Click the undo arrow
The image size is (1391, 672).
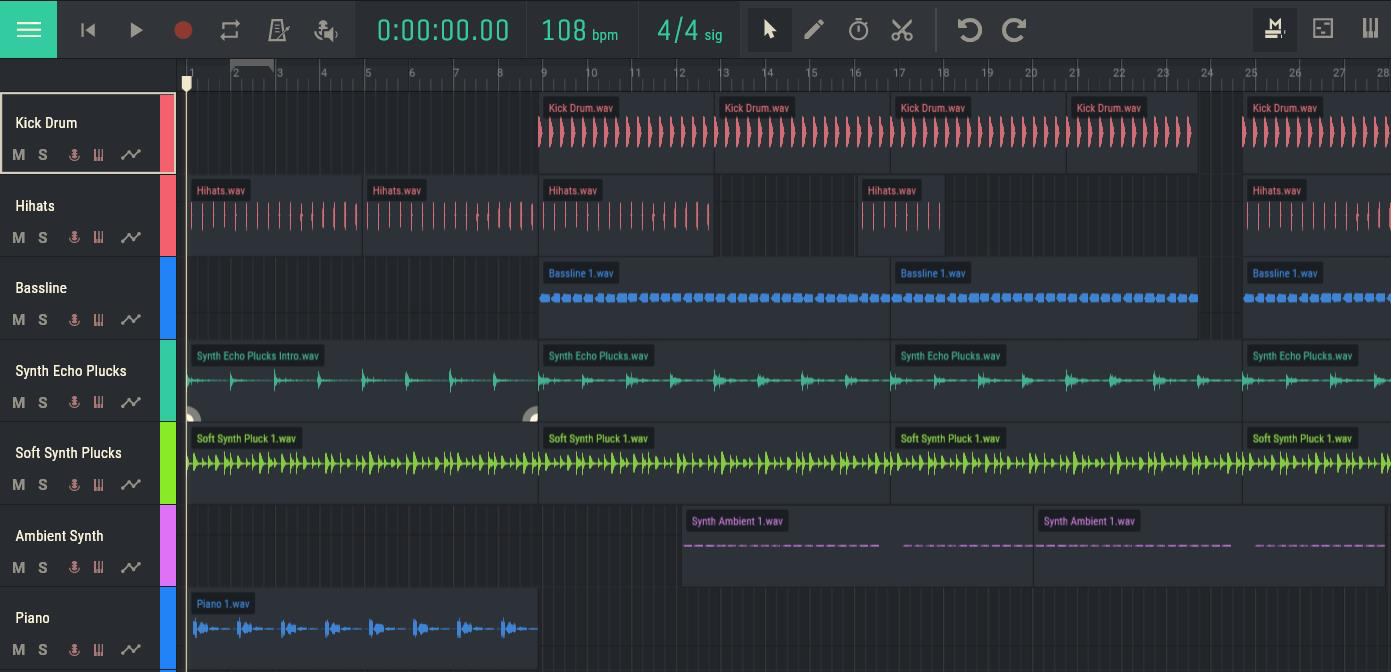(x=968, y=30)
